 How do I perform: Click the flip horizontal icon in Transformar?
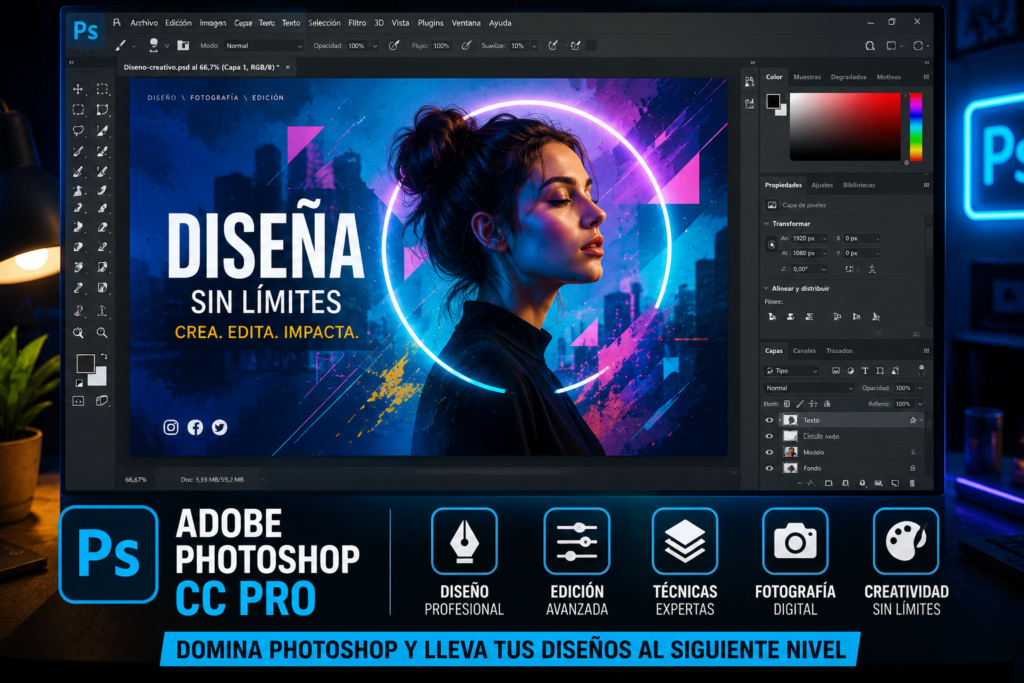(850, 269)
